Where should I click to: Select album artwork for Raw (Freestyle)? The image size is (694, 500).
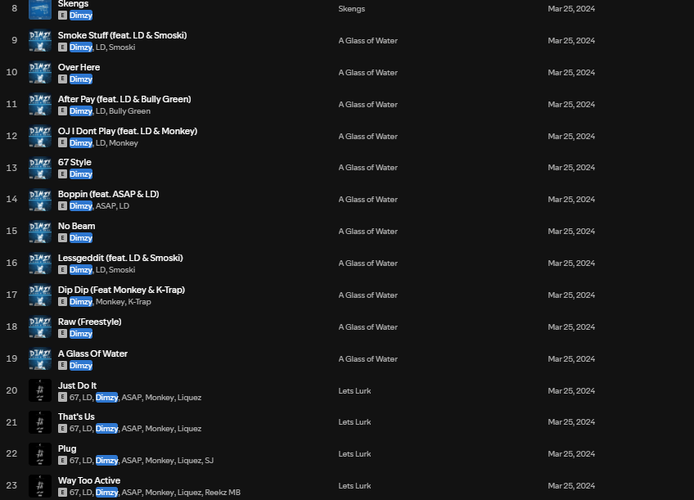point(40,327)
